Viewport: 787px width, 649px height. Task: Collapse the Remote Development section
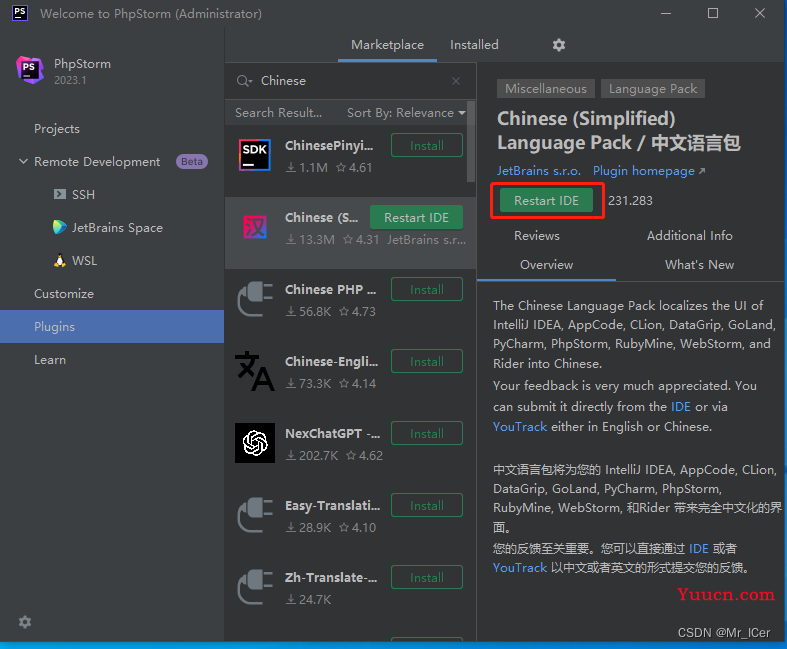tap(23, 162)
